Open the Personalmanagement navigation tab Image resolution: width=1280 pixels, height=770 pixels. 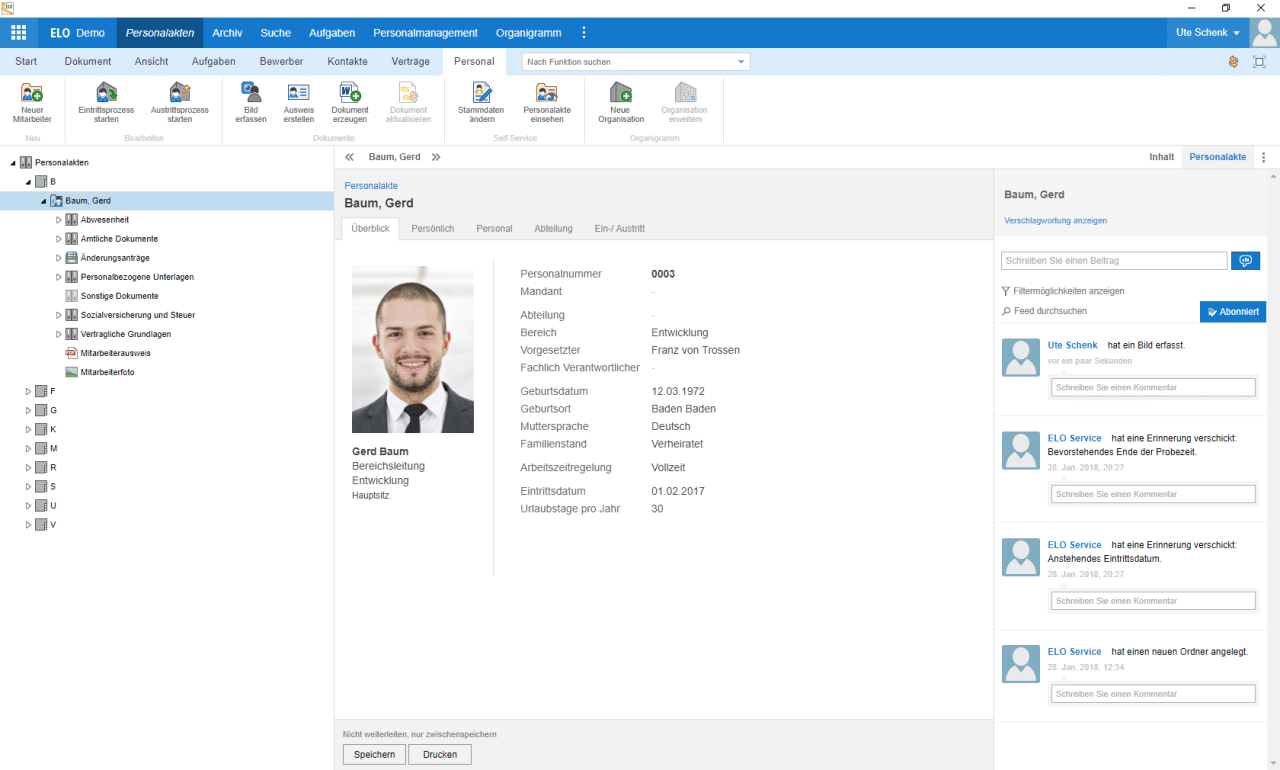[426, 33]
